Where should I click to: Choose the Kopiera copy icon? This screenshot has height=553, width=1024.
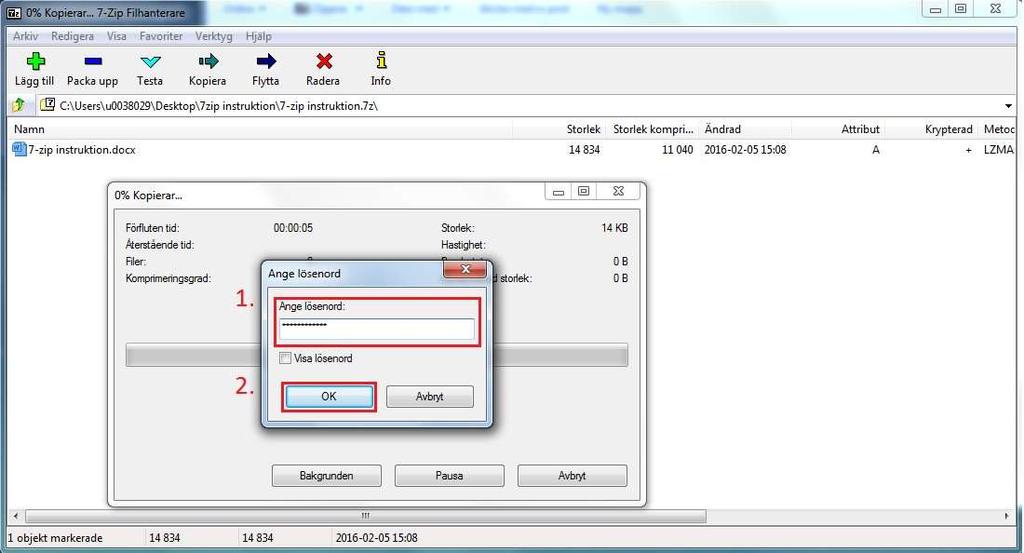208,61
